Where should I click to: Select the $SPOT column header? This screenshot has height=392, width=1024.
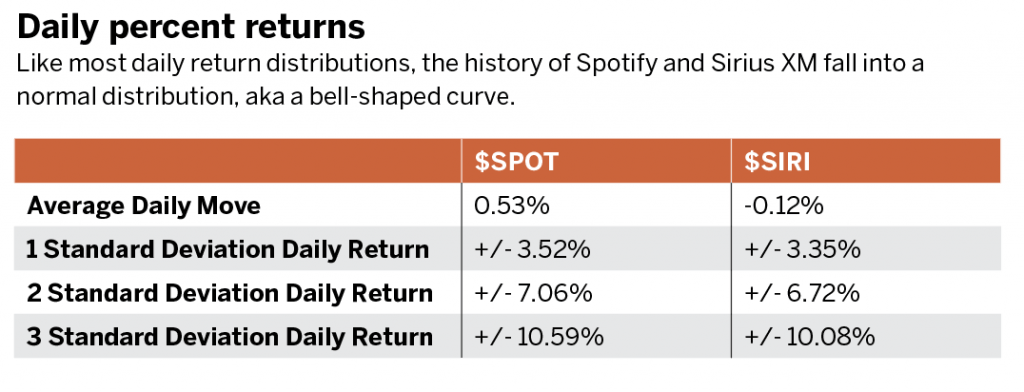(517, 161)
